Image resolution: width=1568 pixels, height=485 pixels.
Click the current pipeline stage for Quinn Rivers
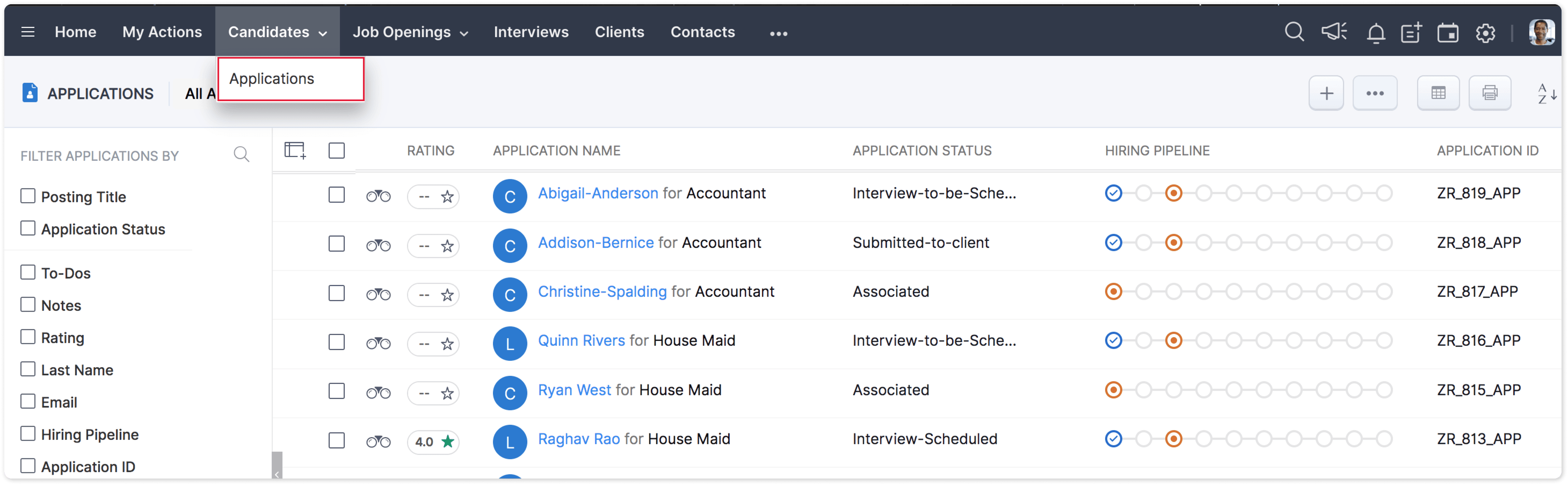1173,341
